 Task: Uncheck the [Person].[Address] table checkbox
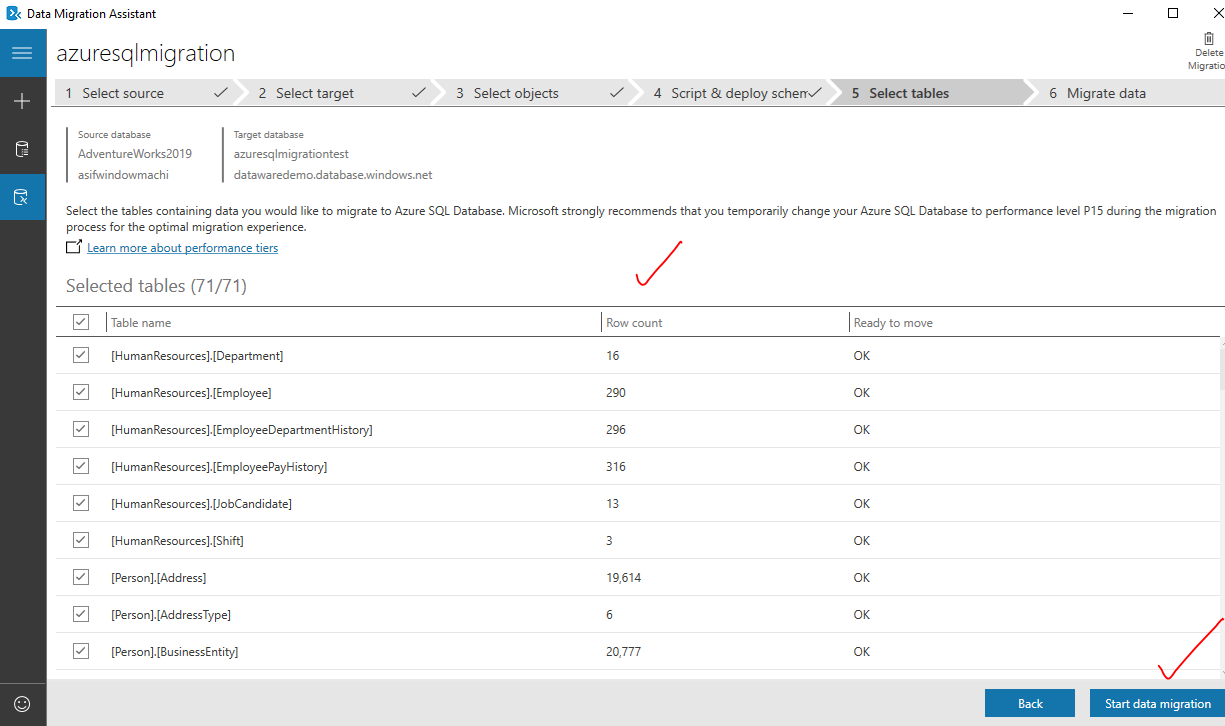tap(81, 577)
